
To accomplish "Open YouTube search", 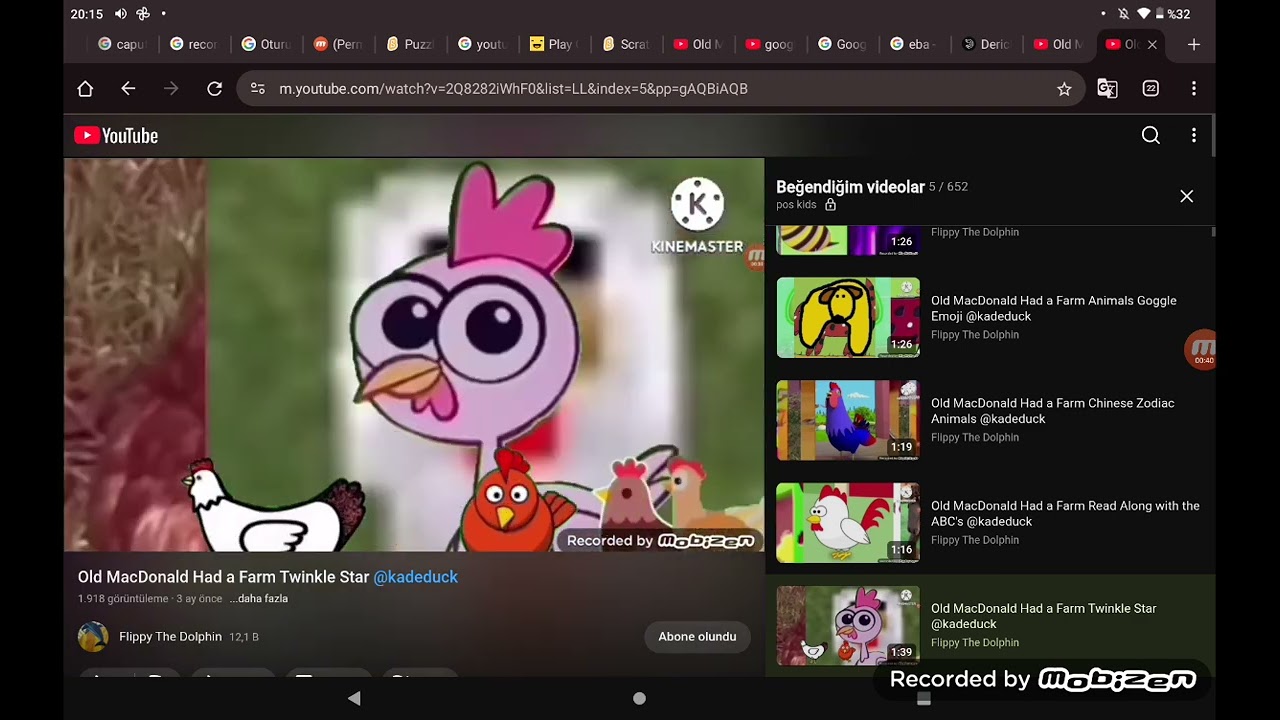I will 1151,136.
